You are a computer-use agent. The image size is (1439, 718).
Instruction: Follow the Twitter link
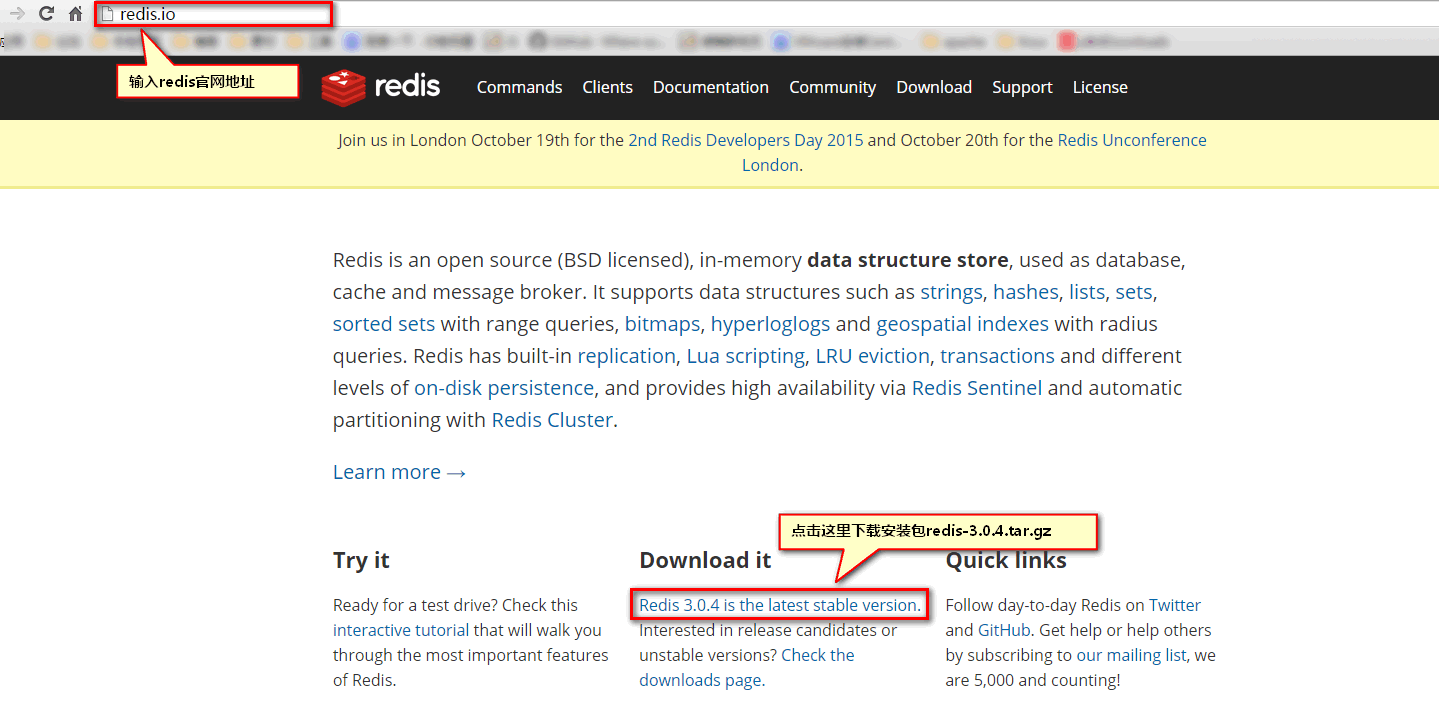(x=1175, y=605)
